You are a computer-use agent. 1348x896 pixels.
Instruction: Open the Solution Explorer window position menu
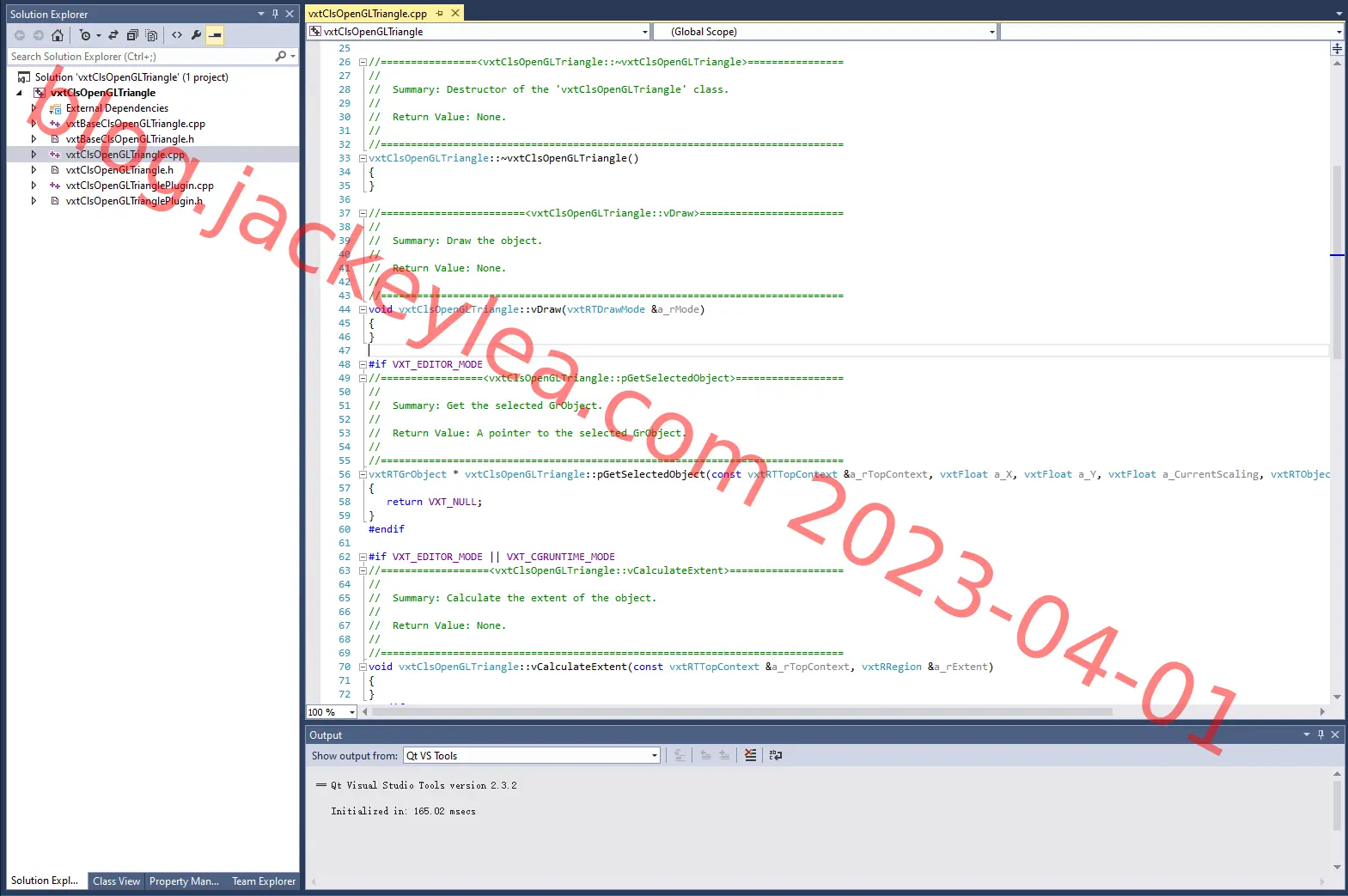point(261,14)
